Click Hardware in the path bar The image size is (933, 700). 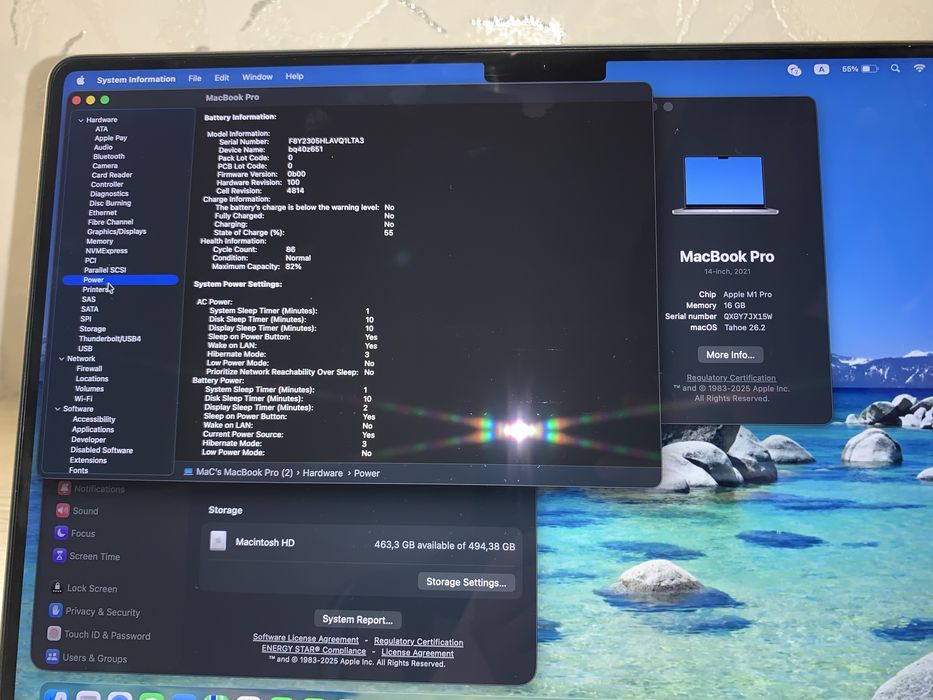(x=323, y=473)
